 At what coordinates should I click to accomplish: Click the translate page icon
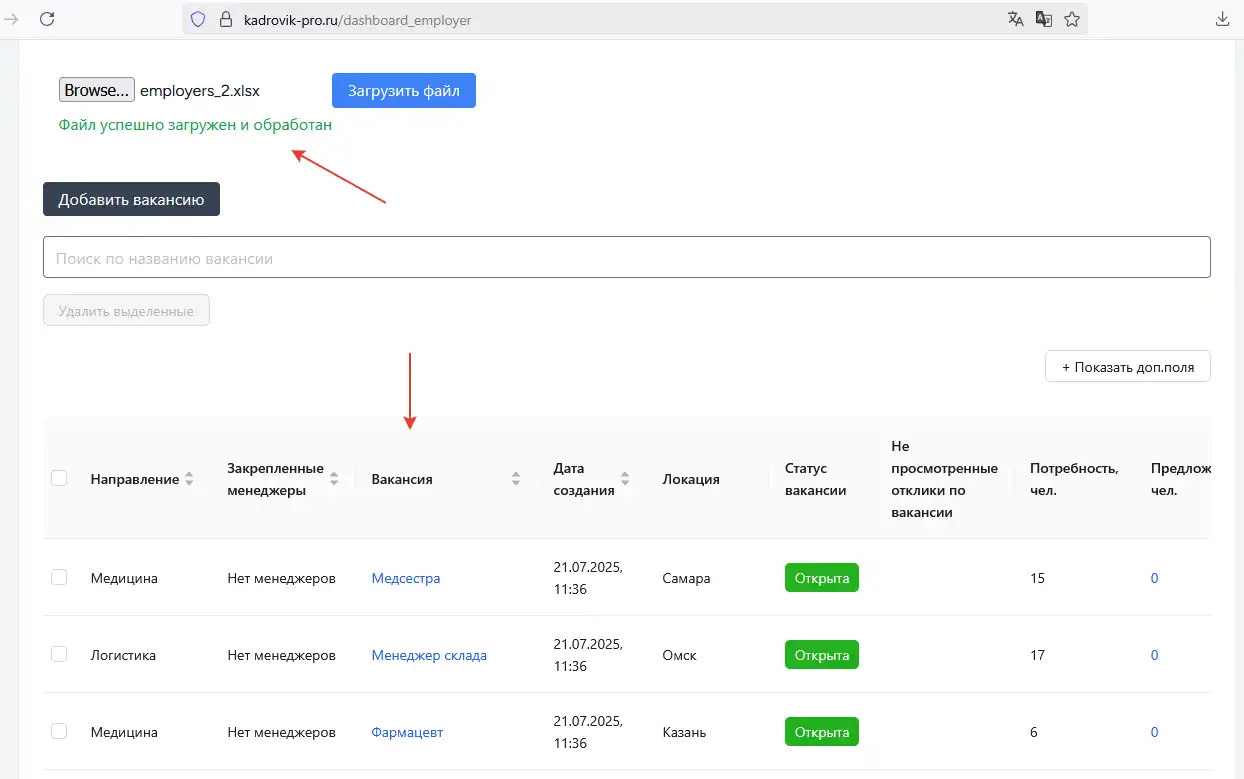click(x=1016, y=19)
